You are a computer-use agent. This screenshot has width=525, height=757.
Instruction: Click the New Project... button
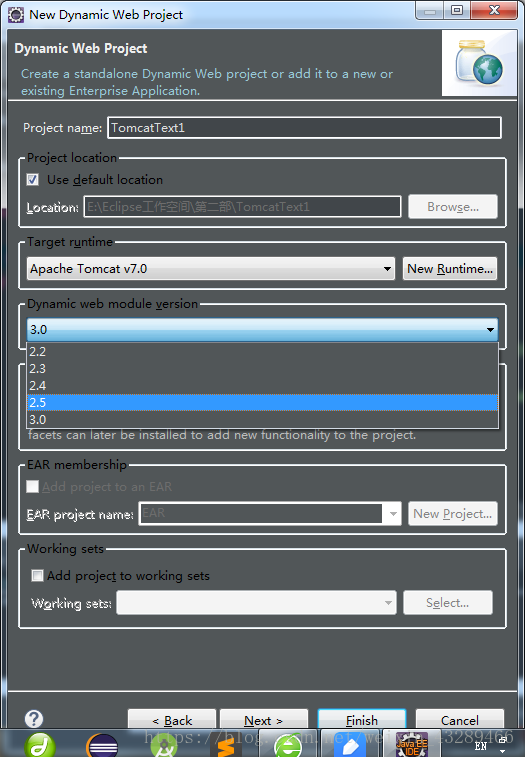pyautogui.click(x=453, y=514)
